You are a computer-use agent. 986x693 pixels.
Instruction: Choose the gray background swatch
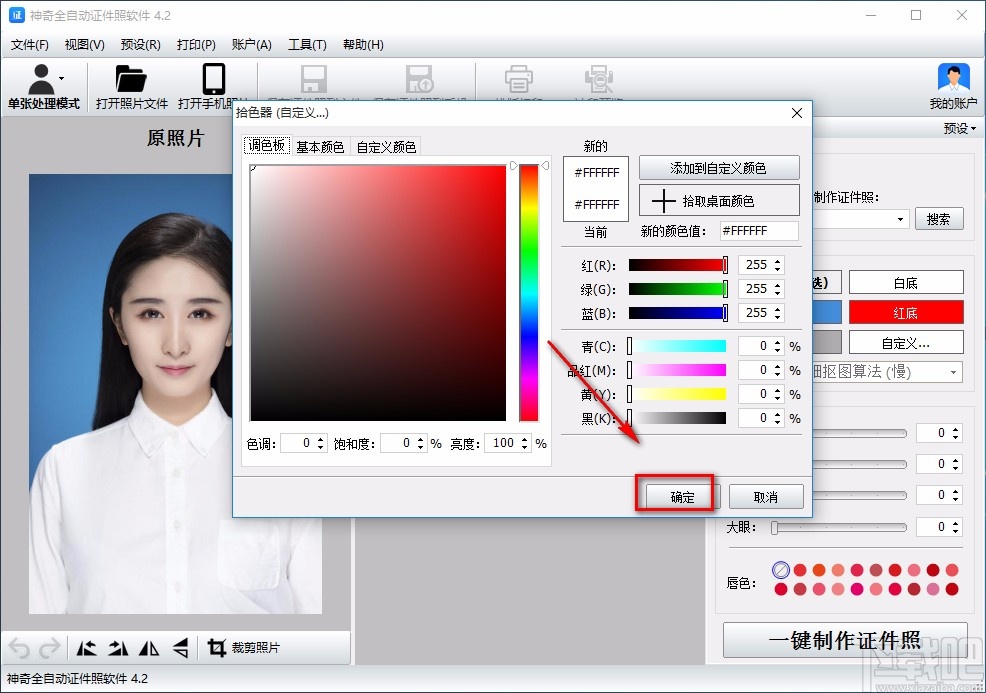pos(827,343)
